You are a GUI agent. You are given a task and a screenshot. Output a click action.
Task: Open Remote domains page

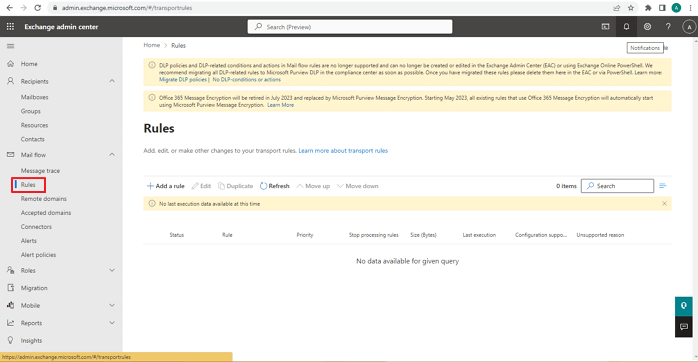(x=44, y=199)
